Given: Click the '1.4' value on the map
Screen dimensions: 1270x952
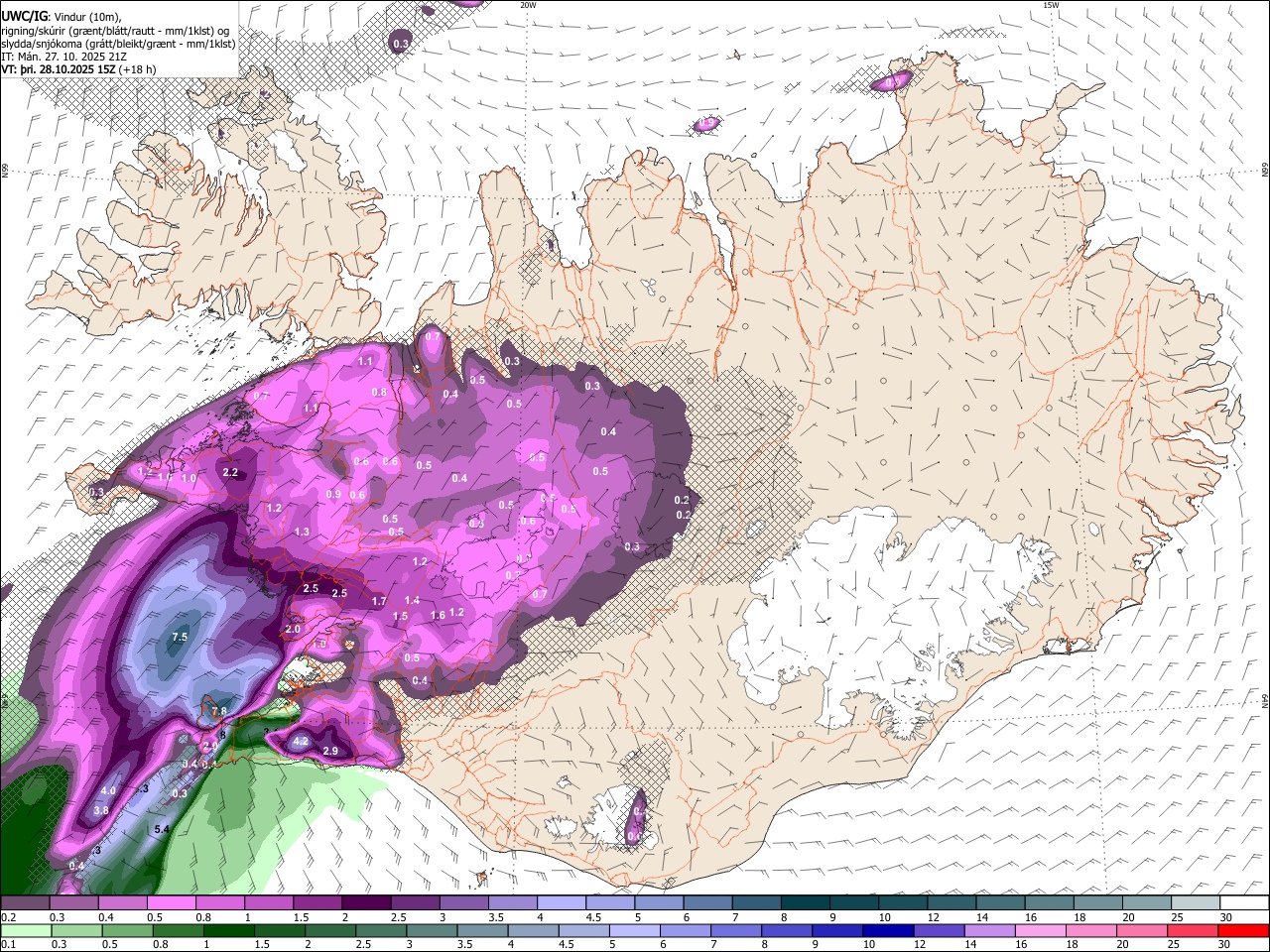Looking at the screenshot, I should 412,600.
